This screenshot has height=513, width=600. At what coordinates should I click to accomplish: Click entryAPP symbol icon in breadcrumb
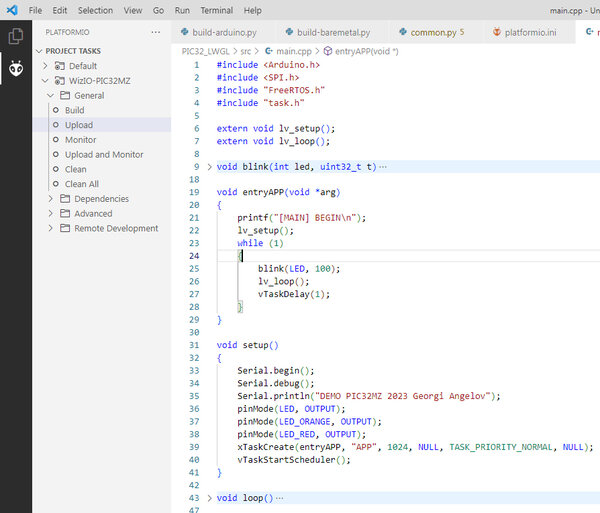click(x=328, y=51)
